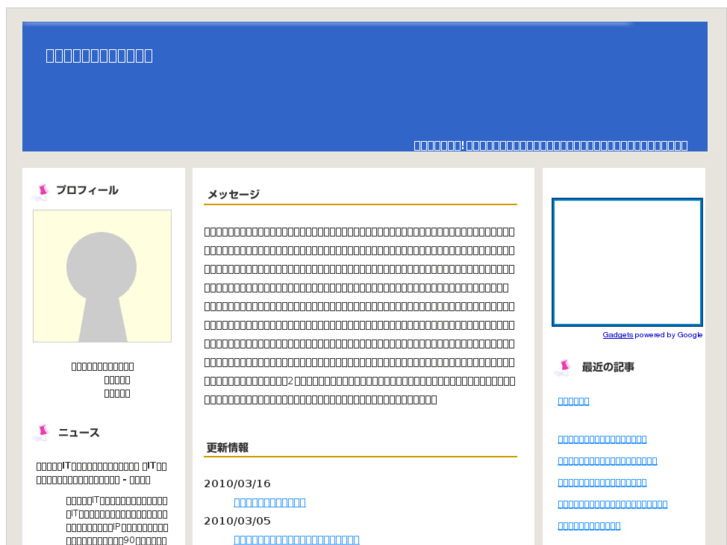
Task: Click the 更新情報 section heading
Action: [227, 448]
